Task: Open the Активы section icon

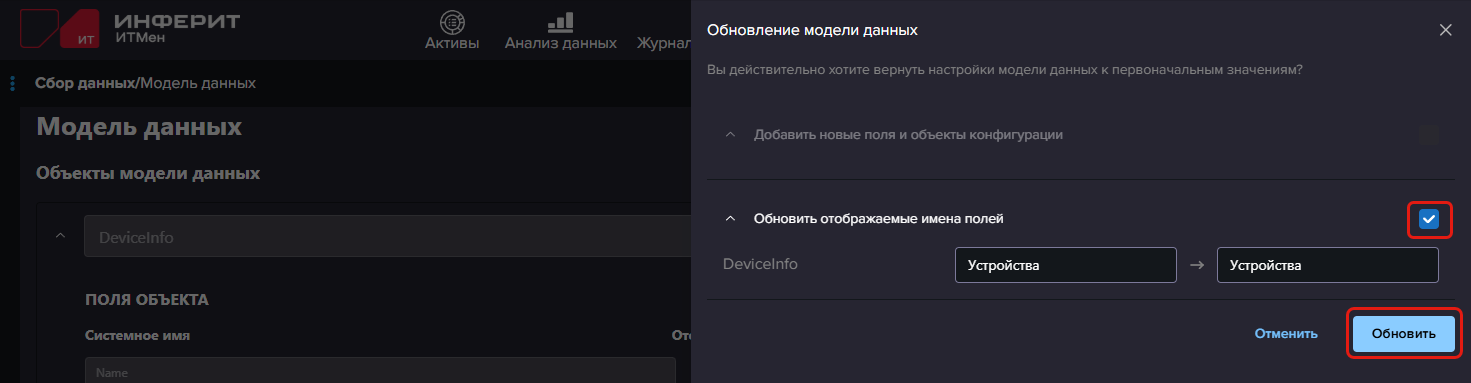Action: tap(452, 21)
